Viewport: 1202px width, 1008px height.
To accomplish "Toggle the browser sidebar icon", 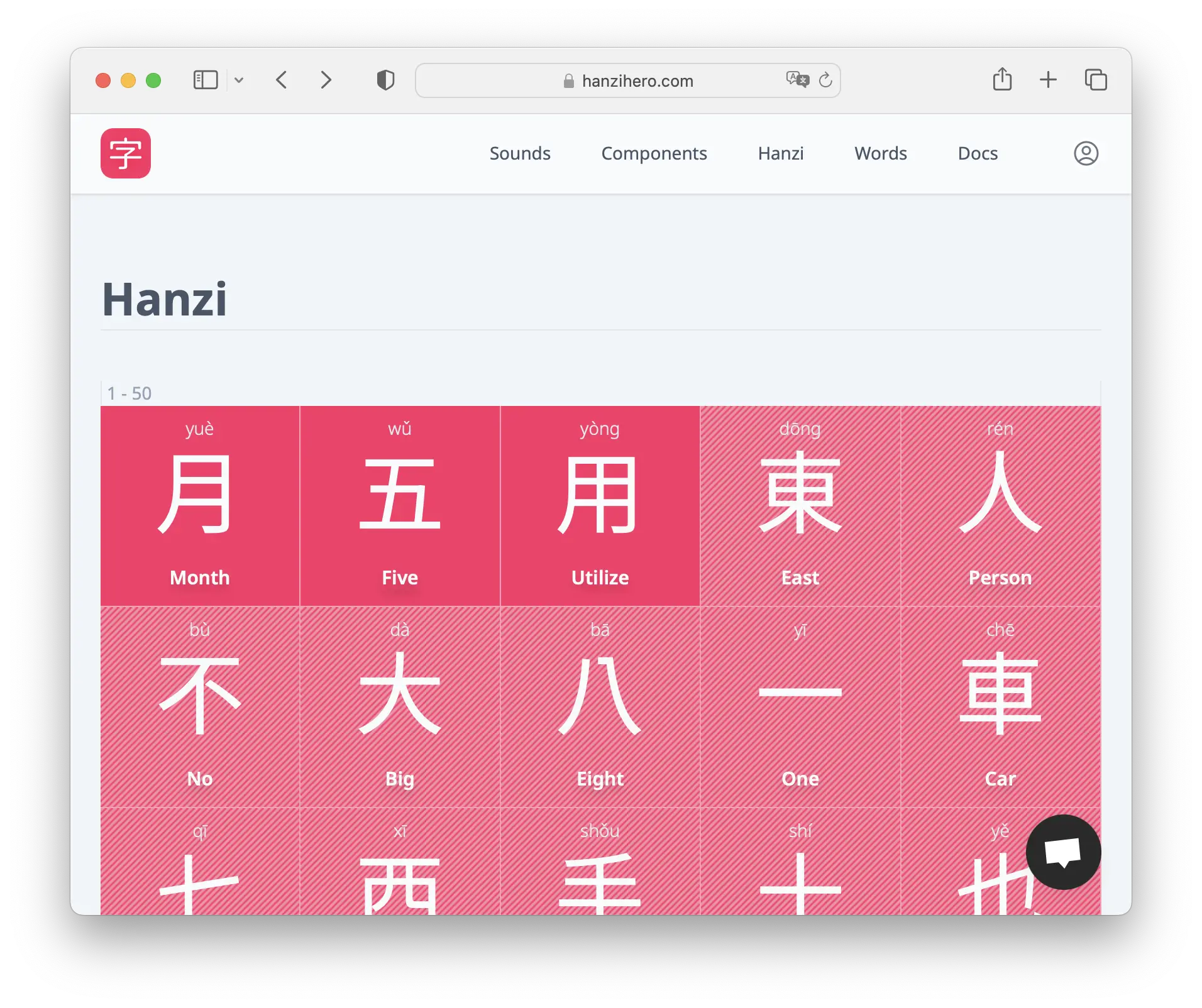I will click(x=205, y=80).
